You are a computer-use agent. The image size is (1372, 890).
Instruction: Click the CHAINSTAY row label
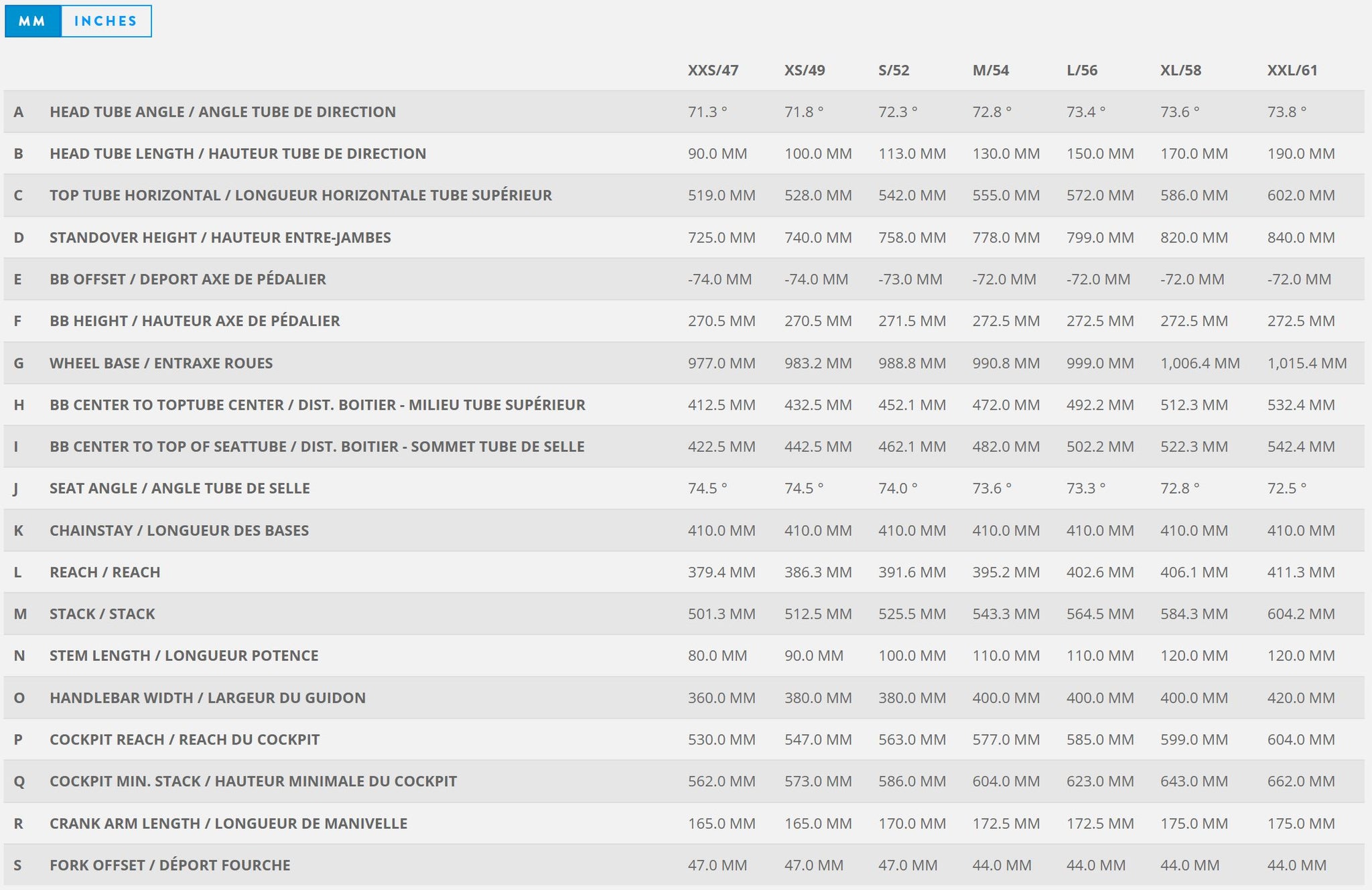pos(180,530)
